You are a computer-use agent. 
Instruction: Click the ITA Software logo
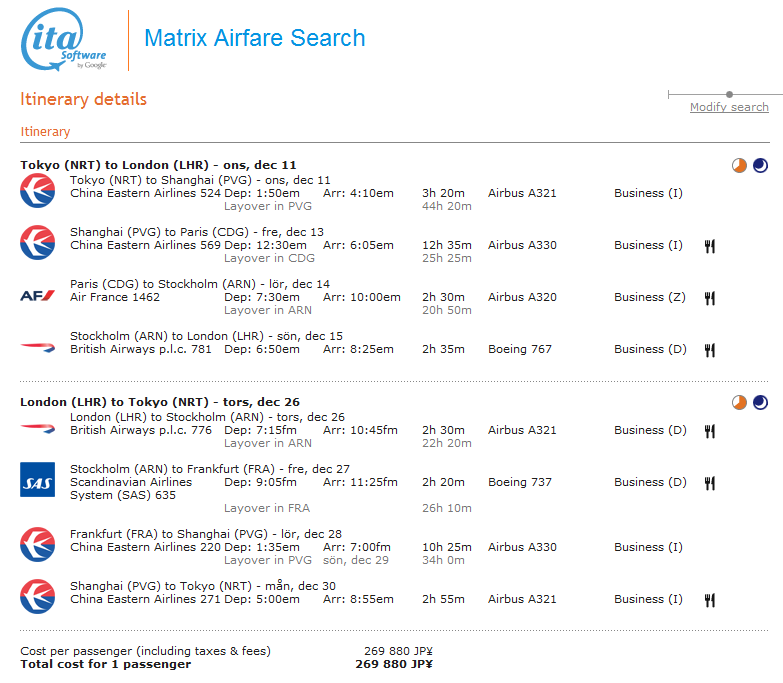pos(64,40)
